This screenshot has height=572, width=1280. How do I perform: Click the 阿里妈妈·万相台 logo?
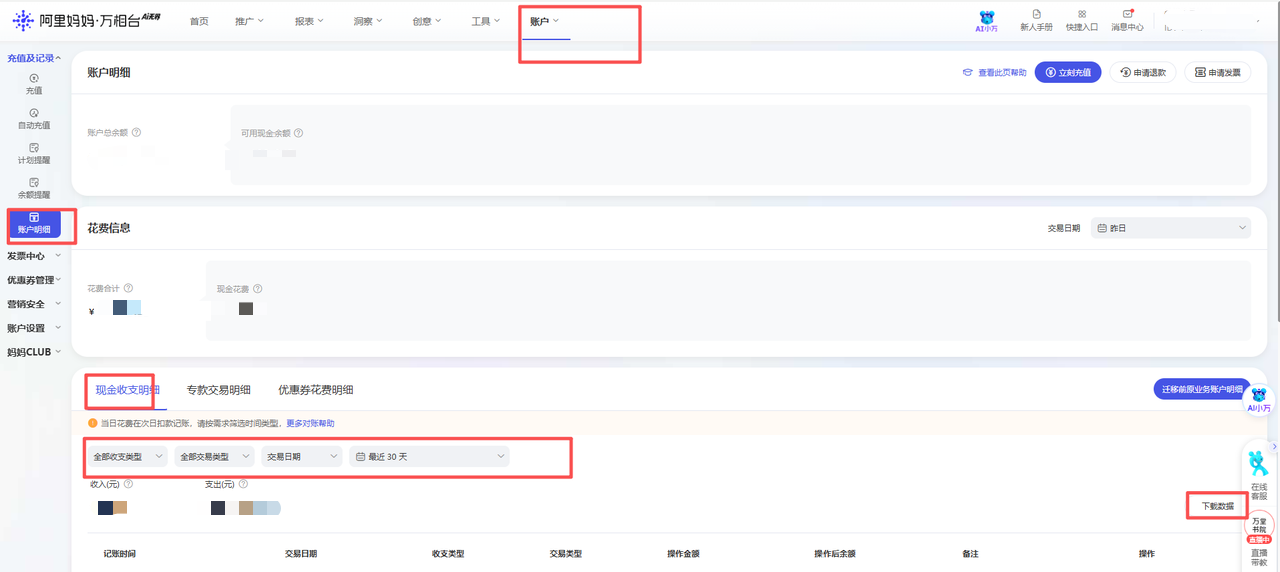87,20
